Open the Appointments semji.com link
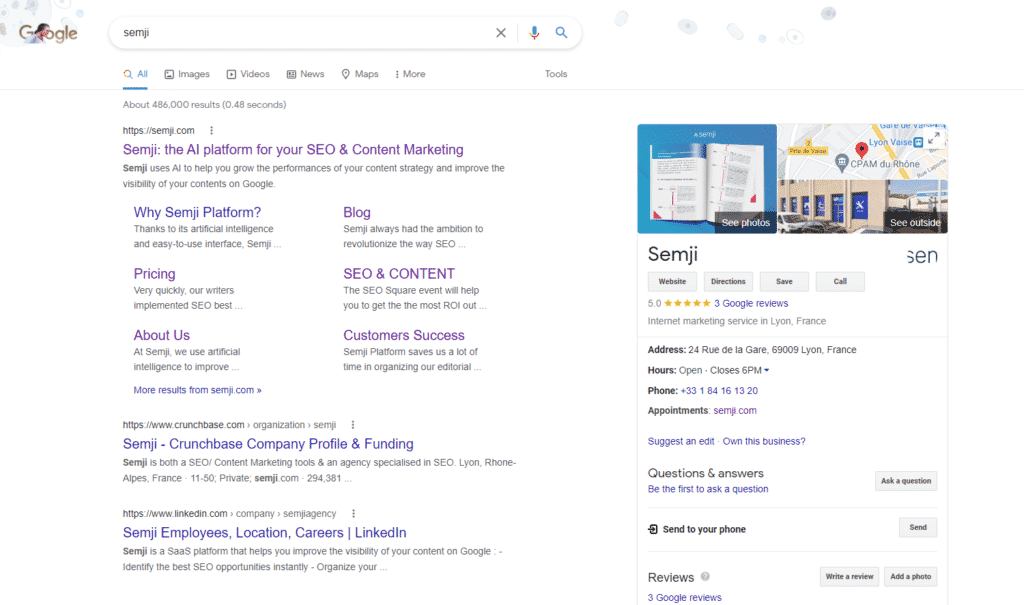The width and height of the screenshot is (1024, 605). coord(735,410)
